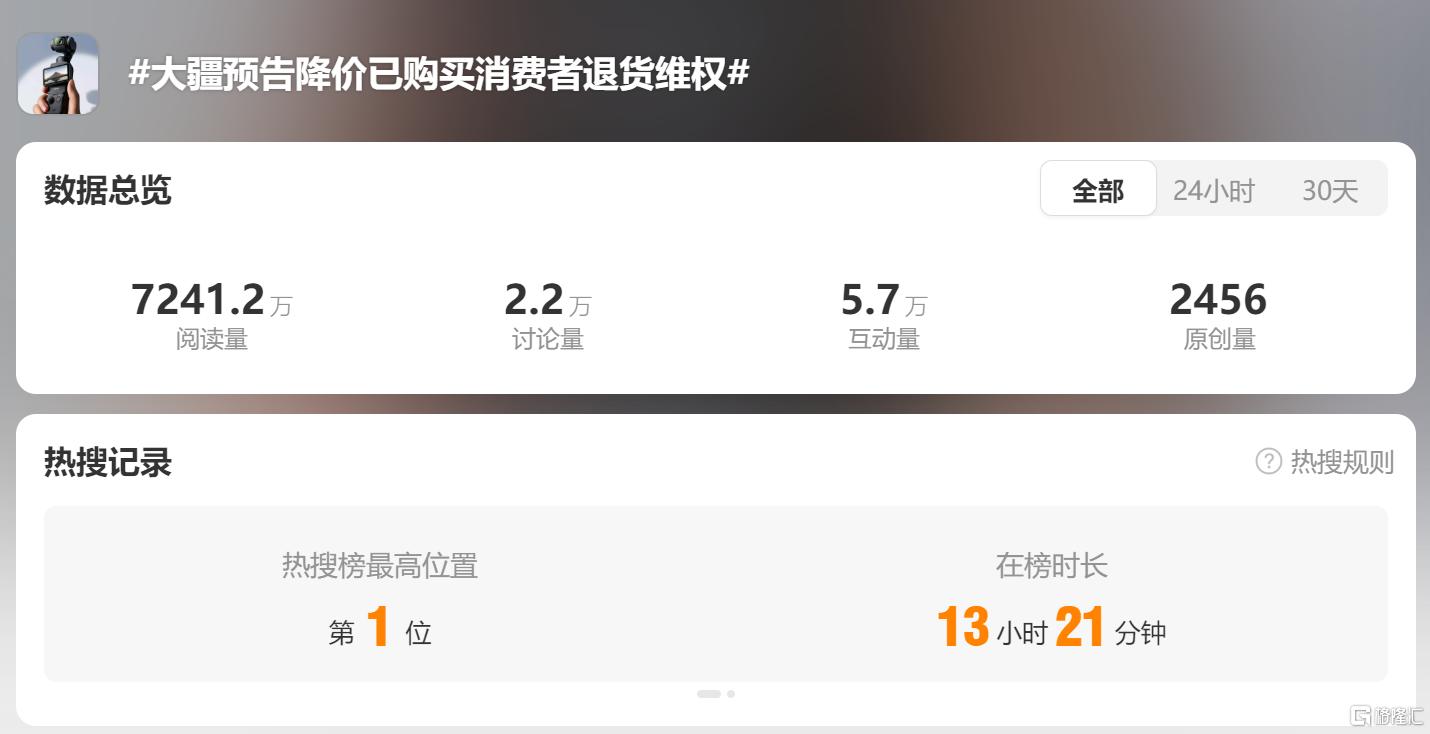This screenshot has height=734, width=1430.
Task: Click the 2.2万 讨论量 statistic
Action: coord(548,316)
